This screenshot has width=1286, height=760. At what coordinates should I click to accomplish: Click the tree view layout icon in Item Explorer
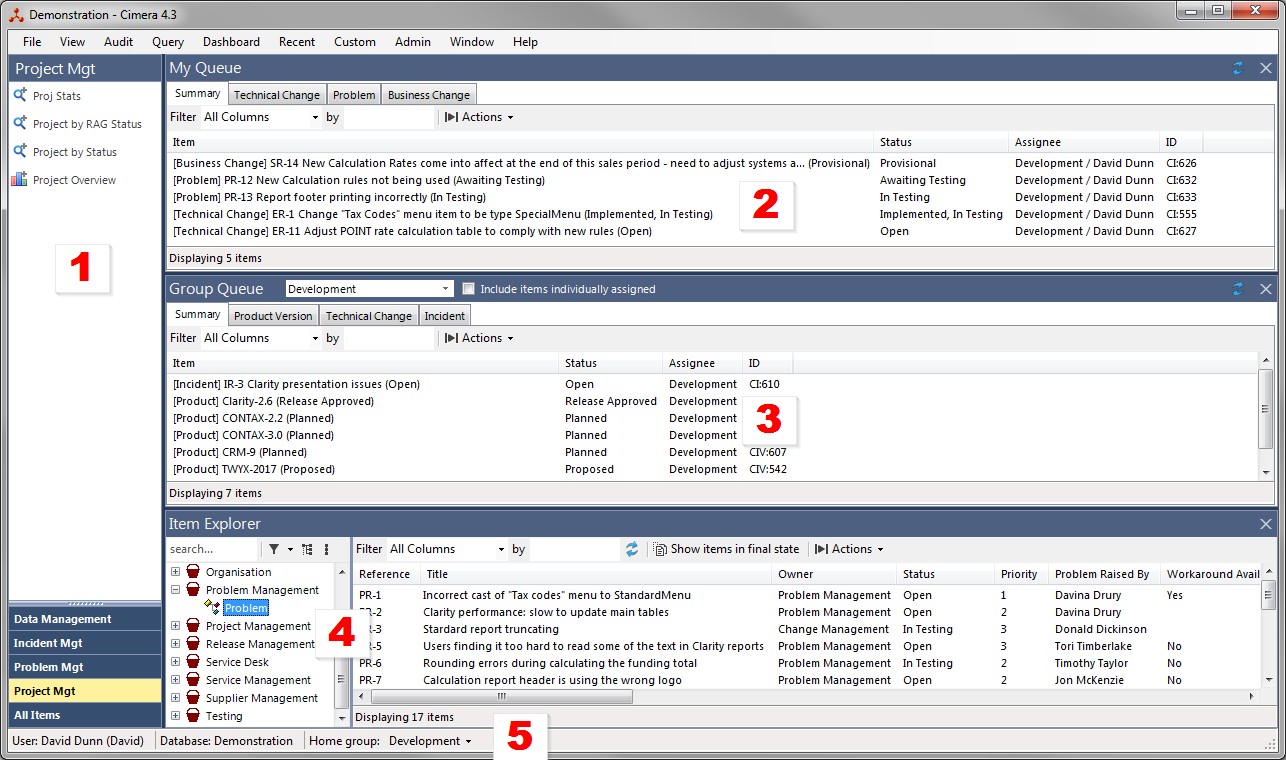point(307,549)
